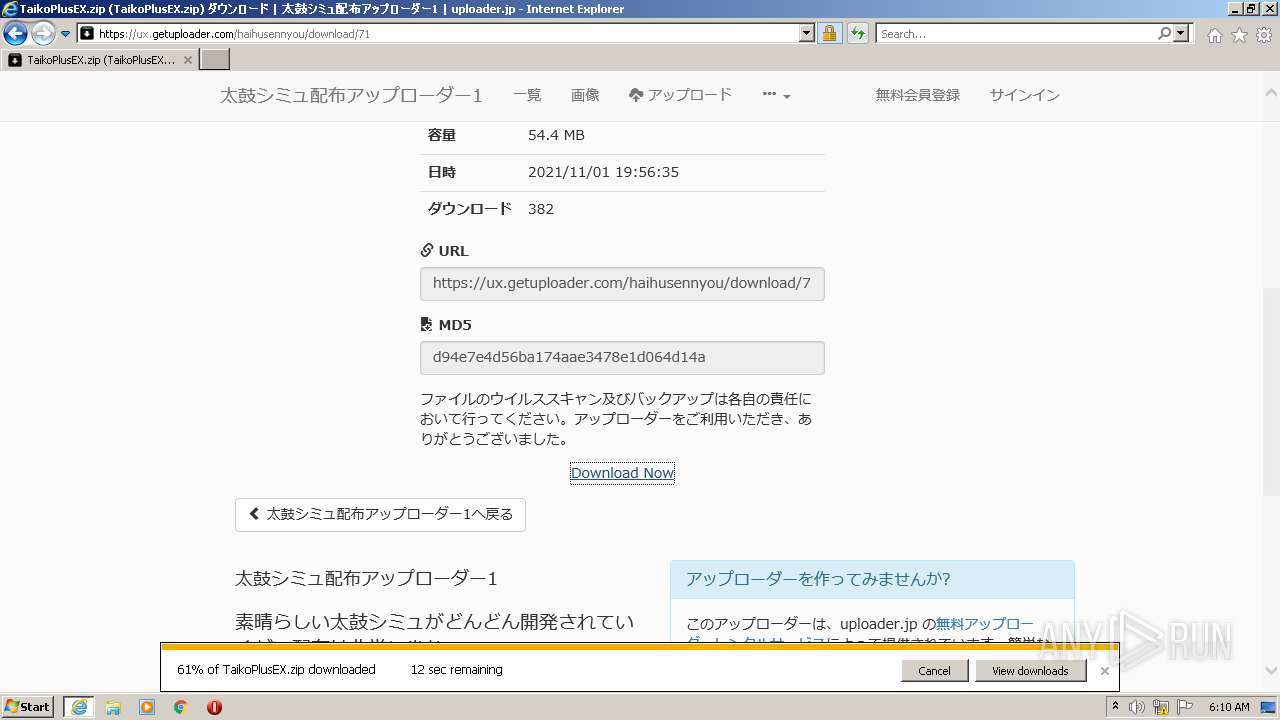Click the browser Forward arrow button
This screenshot has width=1280, height=720.
(x=43, y=34)
